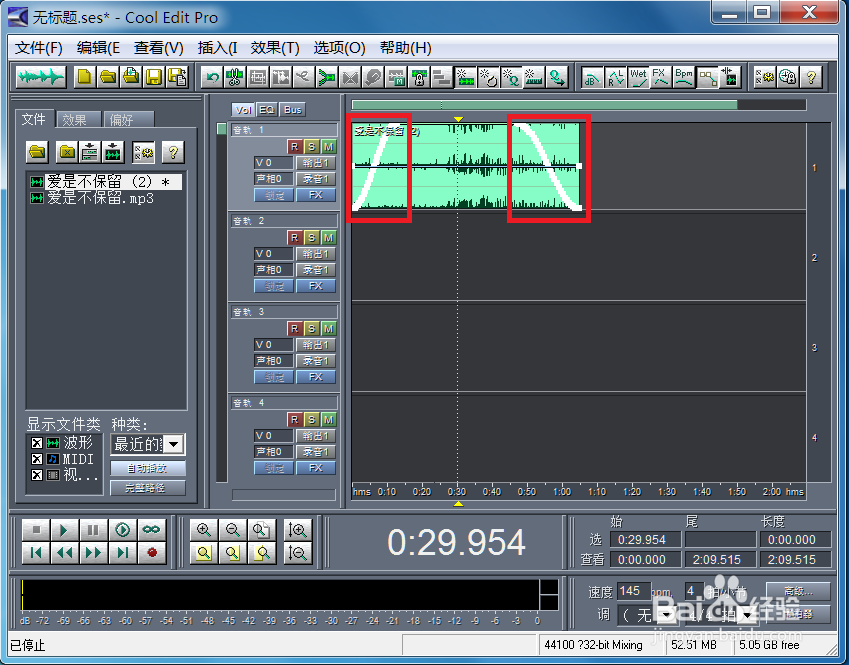Zoom in vertically
Viewport: 849px width, 665px height.
(297, 530)
